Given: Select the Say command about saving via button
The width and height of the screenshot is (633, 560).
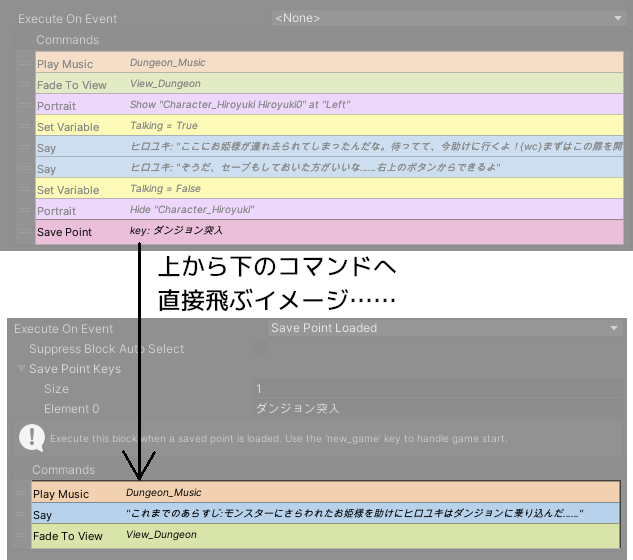Looking at the screenshot, I should pos(329,168).
